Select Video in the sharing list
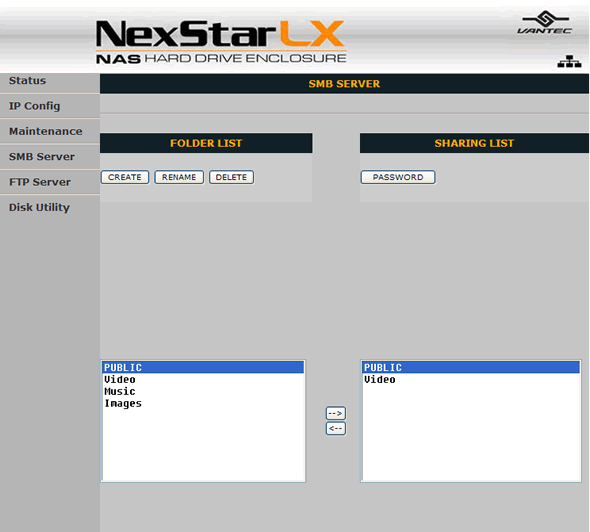Screen dimensions: 590x532 471,379
